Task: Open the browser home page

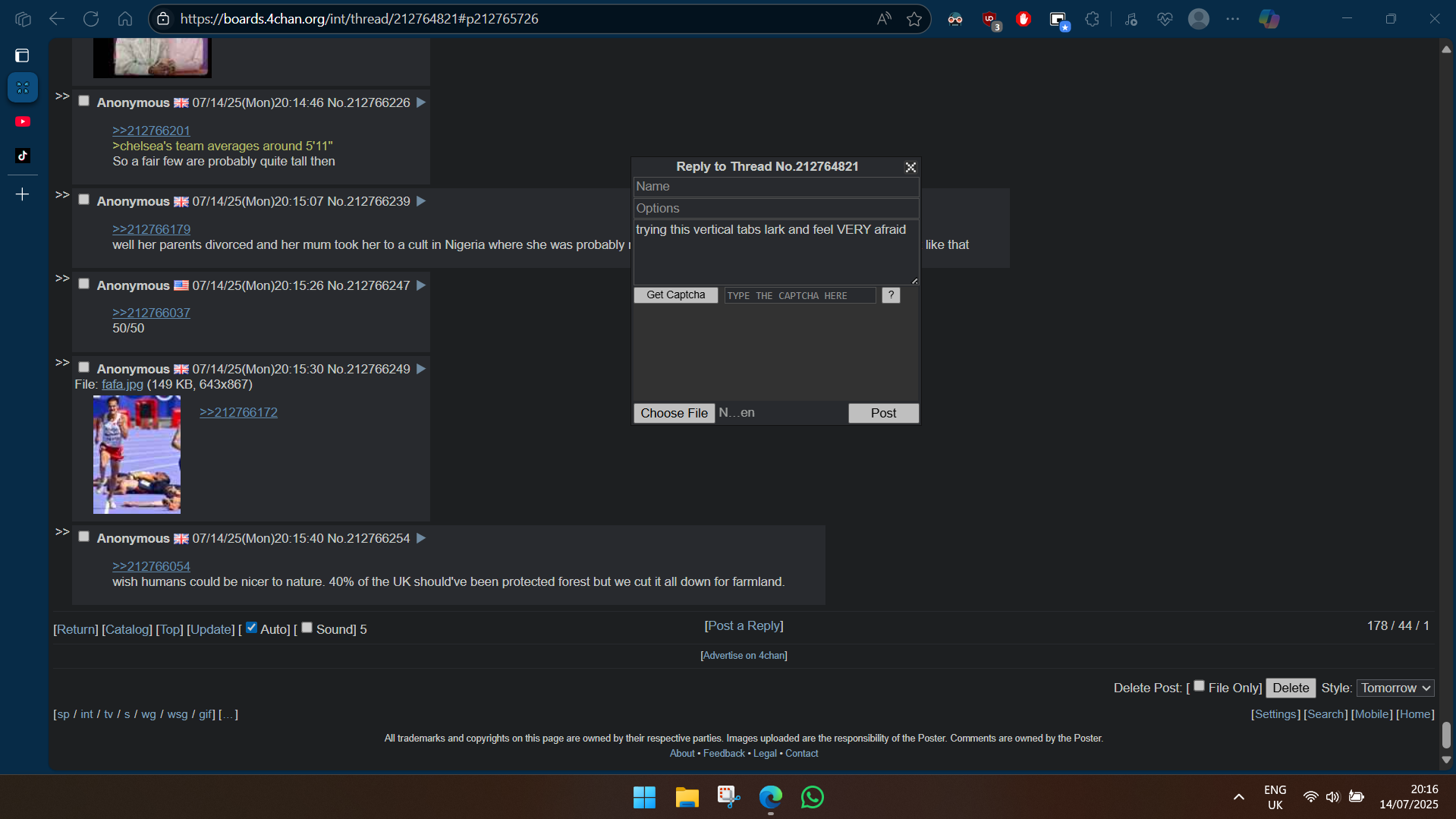Action: point(125,19)
